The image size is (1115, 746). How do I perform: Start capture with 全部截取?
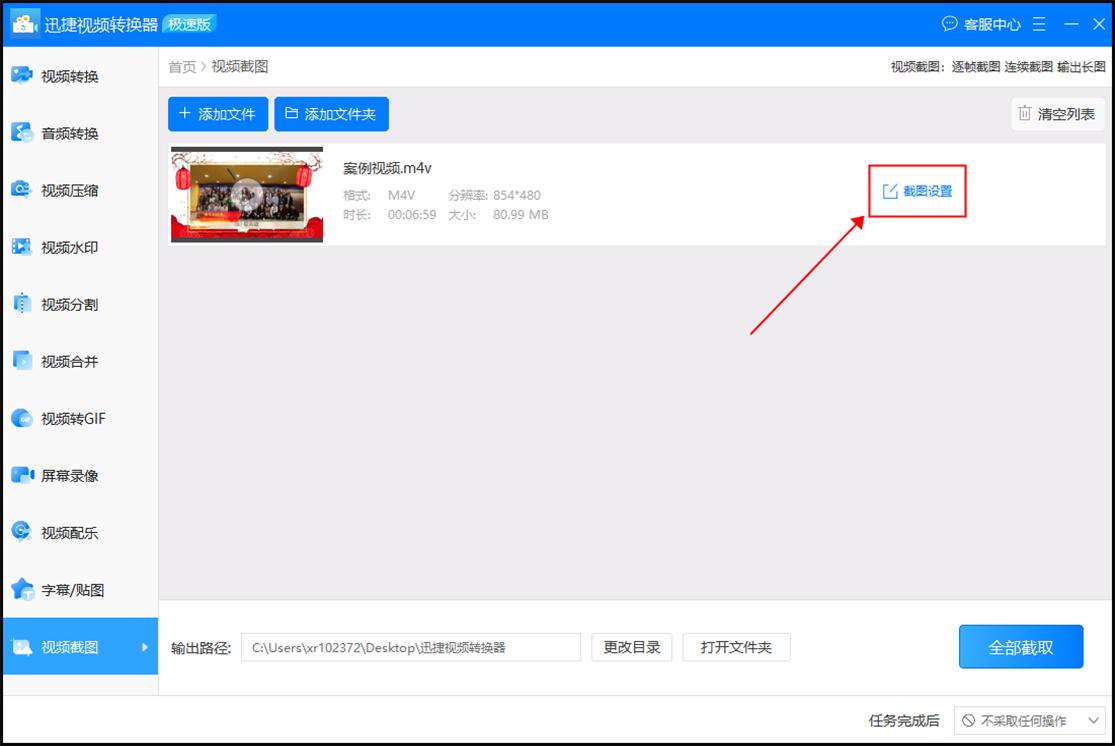(1021, 646)
